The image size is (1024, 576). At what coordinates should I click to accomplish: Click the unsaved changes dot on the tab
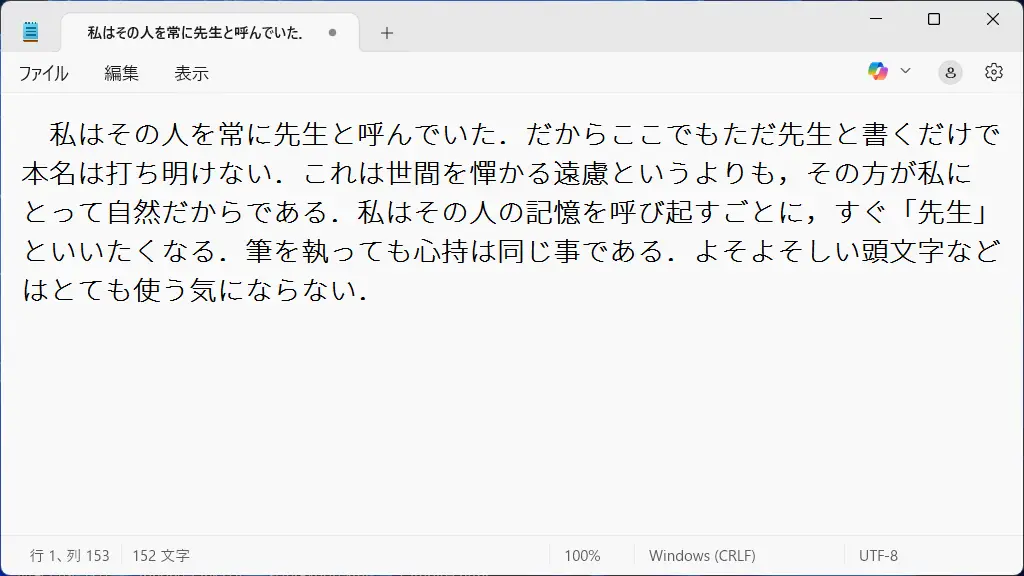click(330, 32)
